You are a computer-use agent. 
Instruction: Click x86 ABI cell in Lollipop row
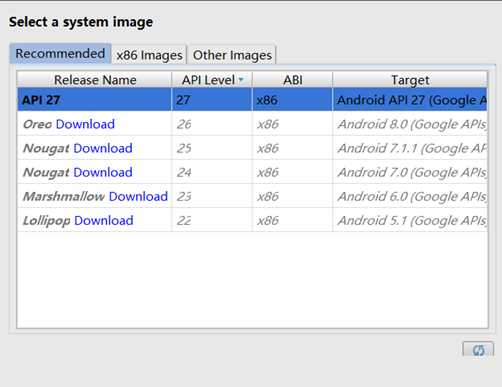pos(293,220)
